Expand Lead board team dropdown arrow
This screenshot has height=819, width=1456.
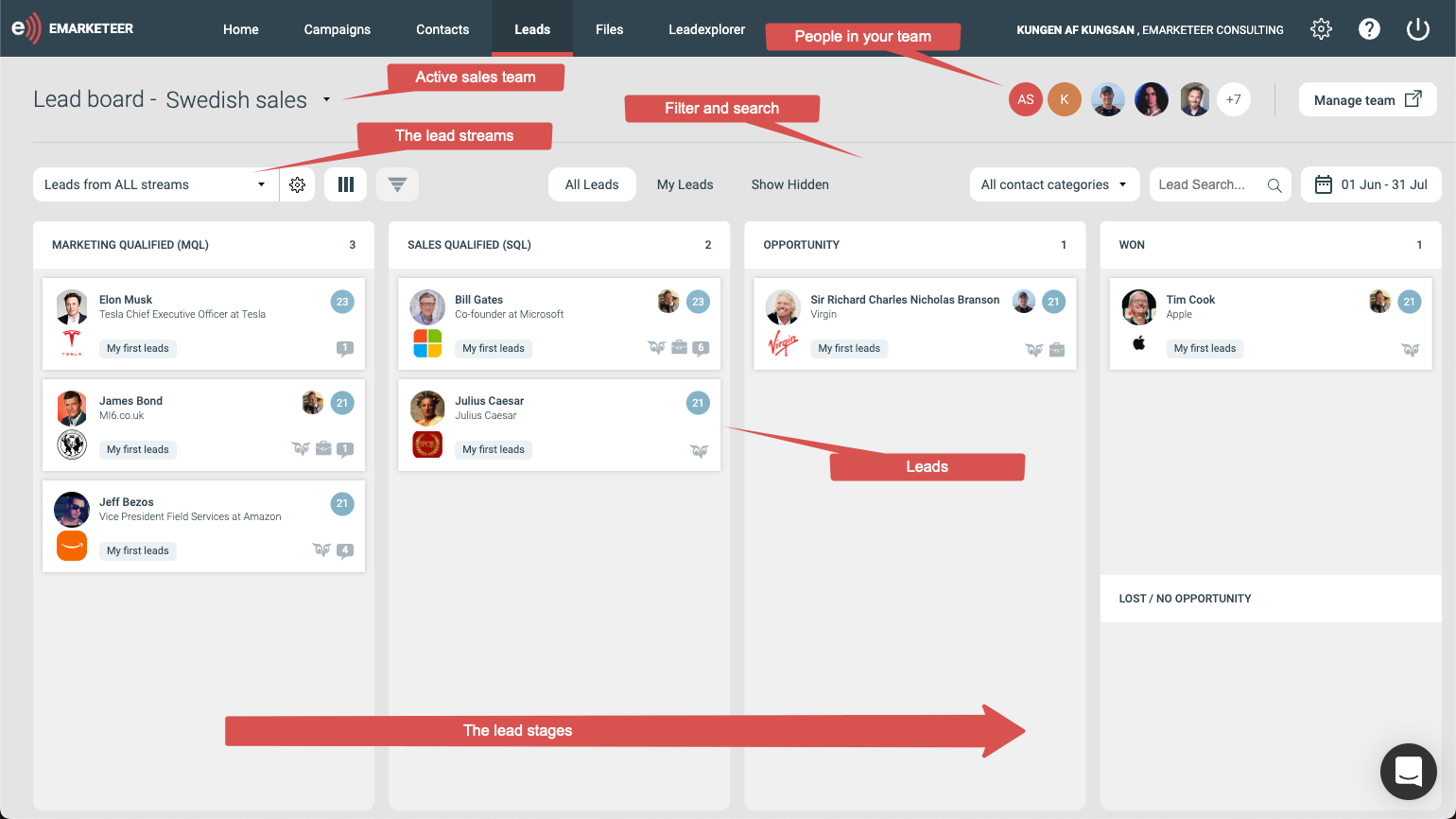[x=326, y=99]
